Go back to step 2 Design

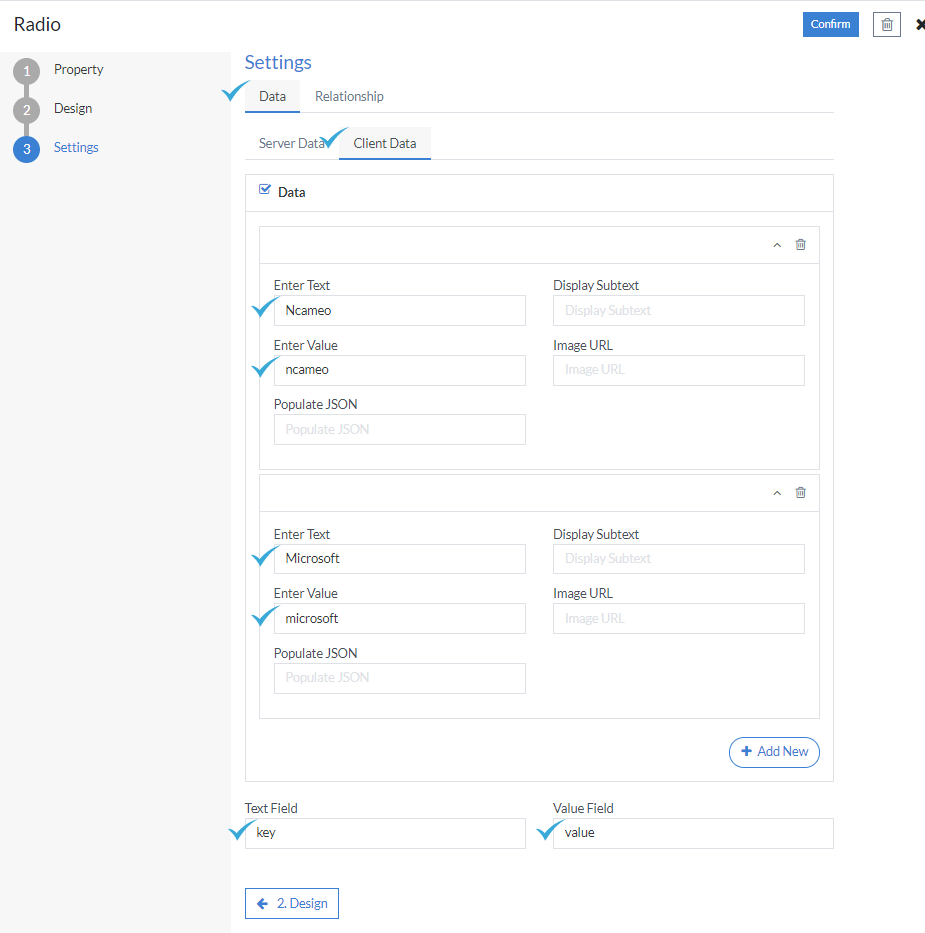pos(291,902)
